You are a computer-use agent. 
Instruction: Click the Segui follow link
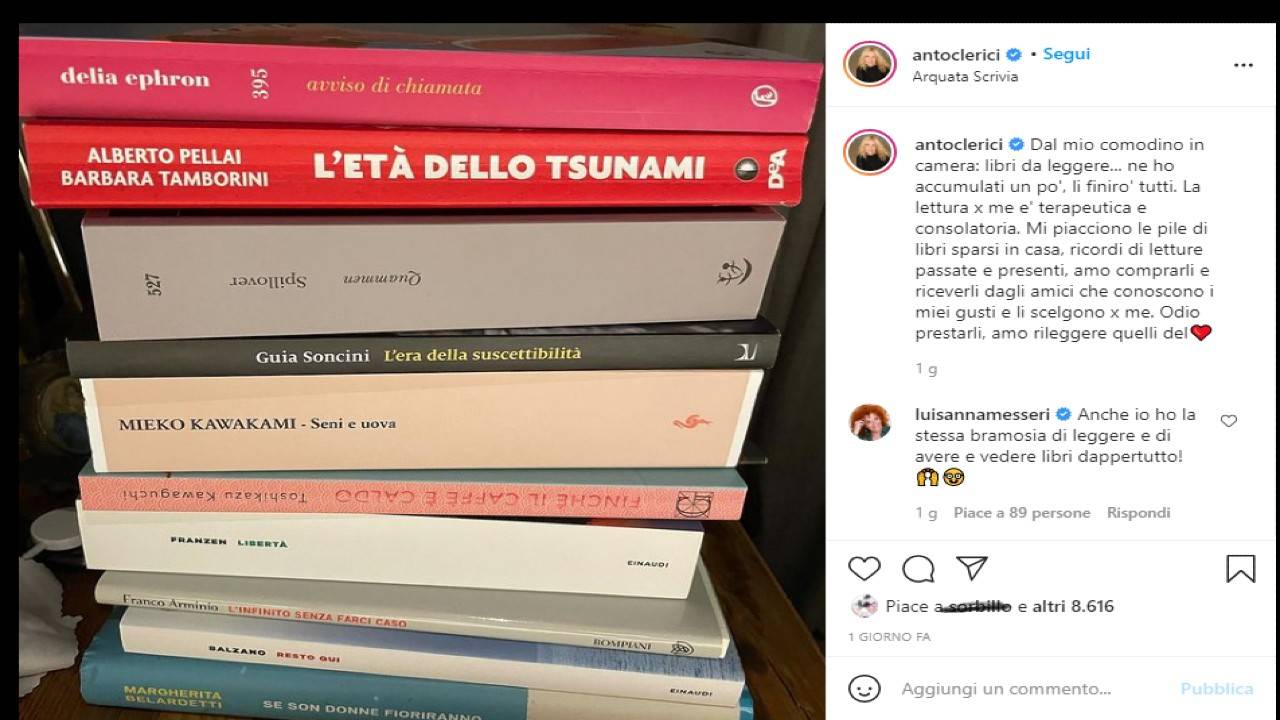(1066, 54)
